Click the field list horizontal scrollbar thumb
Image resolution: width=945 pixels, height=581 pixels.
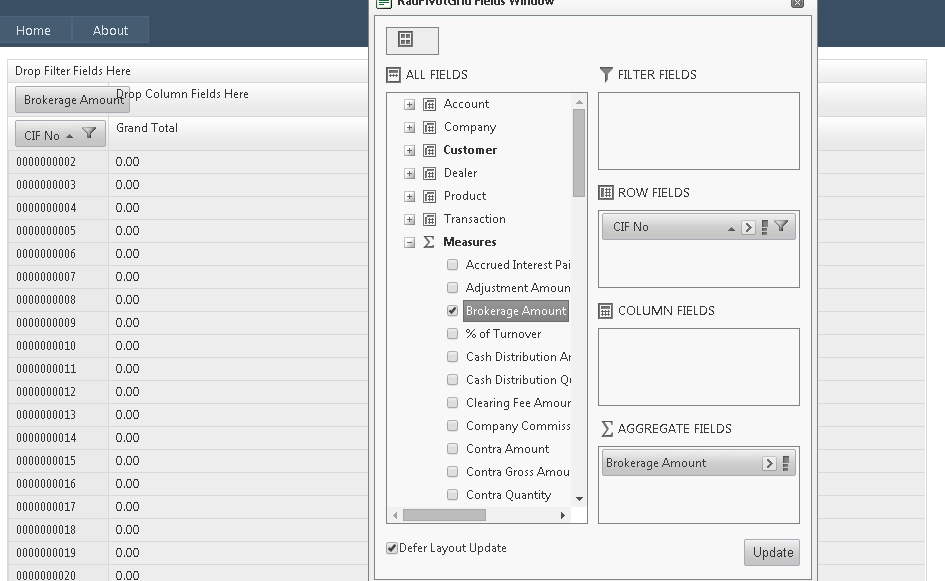(444, 515)
